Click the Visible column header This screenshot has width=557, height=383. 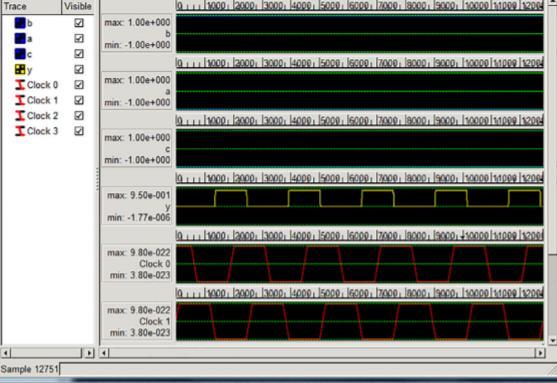78,7
